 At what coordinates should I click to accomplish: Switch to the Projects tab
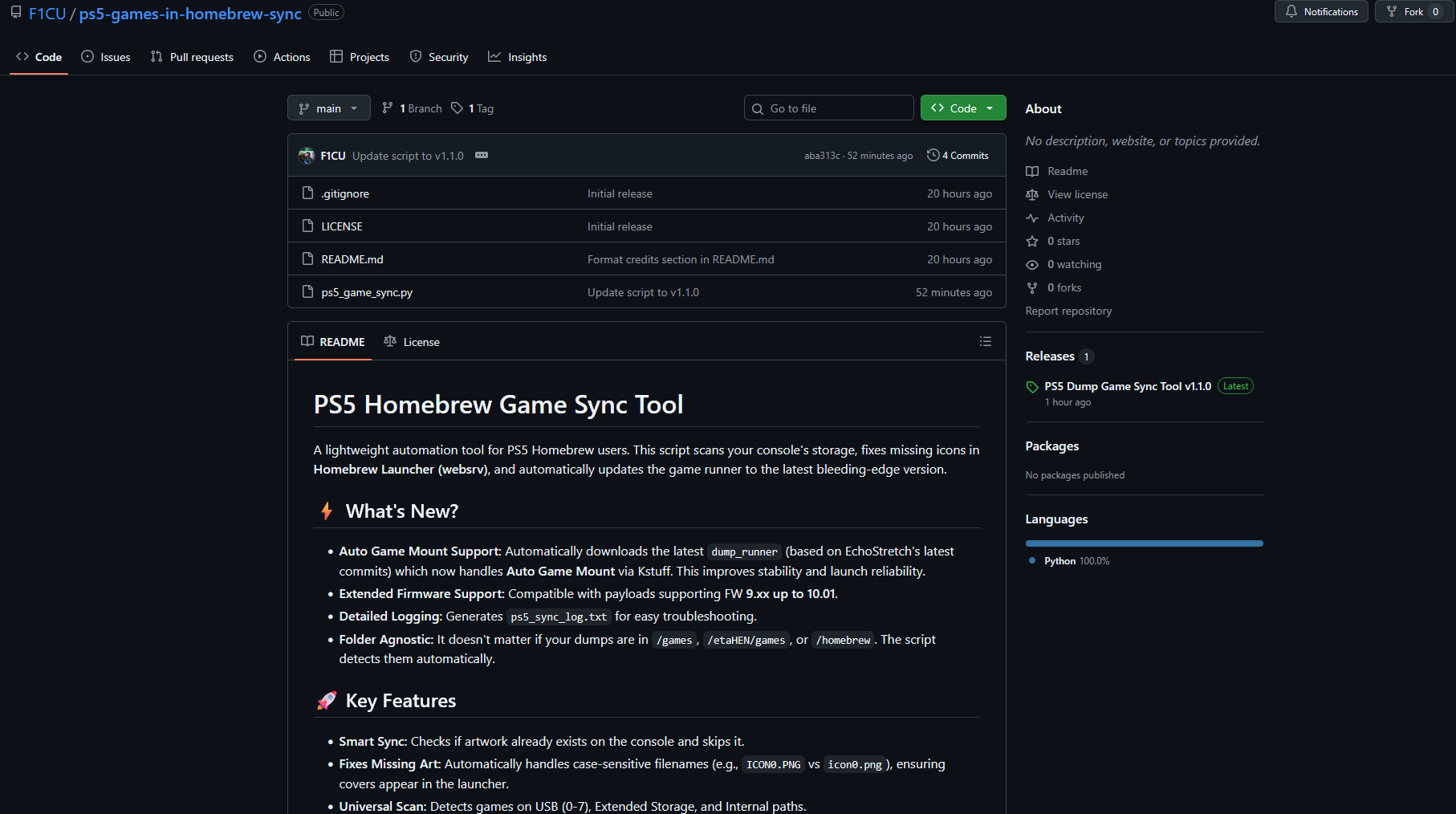pyautogui.click(x=360, y=57)
